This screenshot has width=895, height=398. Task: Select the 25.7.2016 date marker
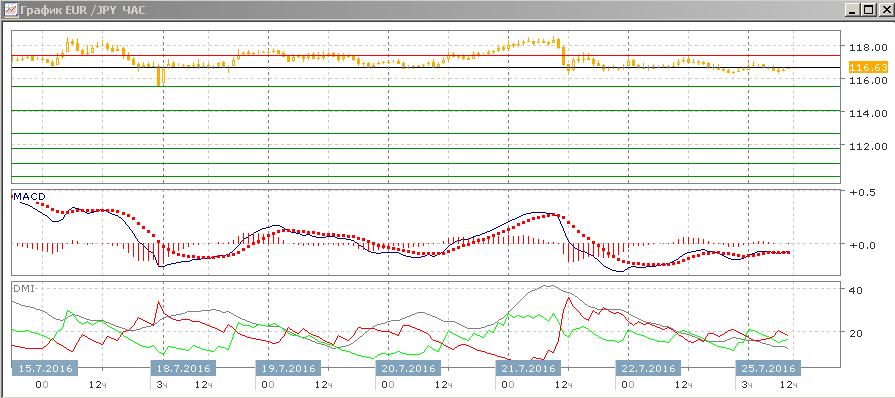pyautogui.click(x=768, y=368)
